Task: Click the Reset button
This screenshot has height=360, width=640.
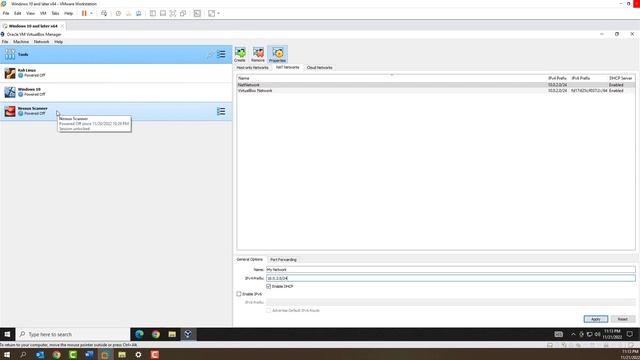Action: pyautogui.click(x=623, y=319)
